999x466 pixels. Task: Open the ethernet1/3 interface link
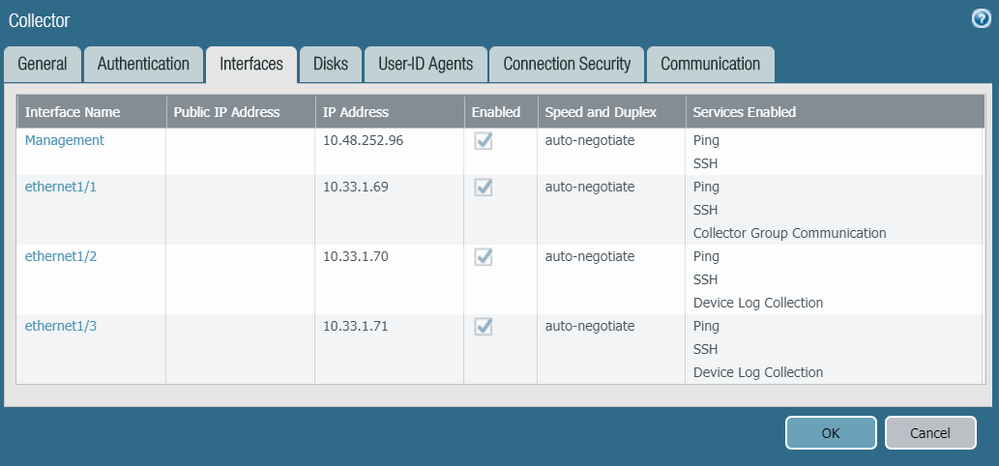[x=61, y=326]
